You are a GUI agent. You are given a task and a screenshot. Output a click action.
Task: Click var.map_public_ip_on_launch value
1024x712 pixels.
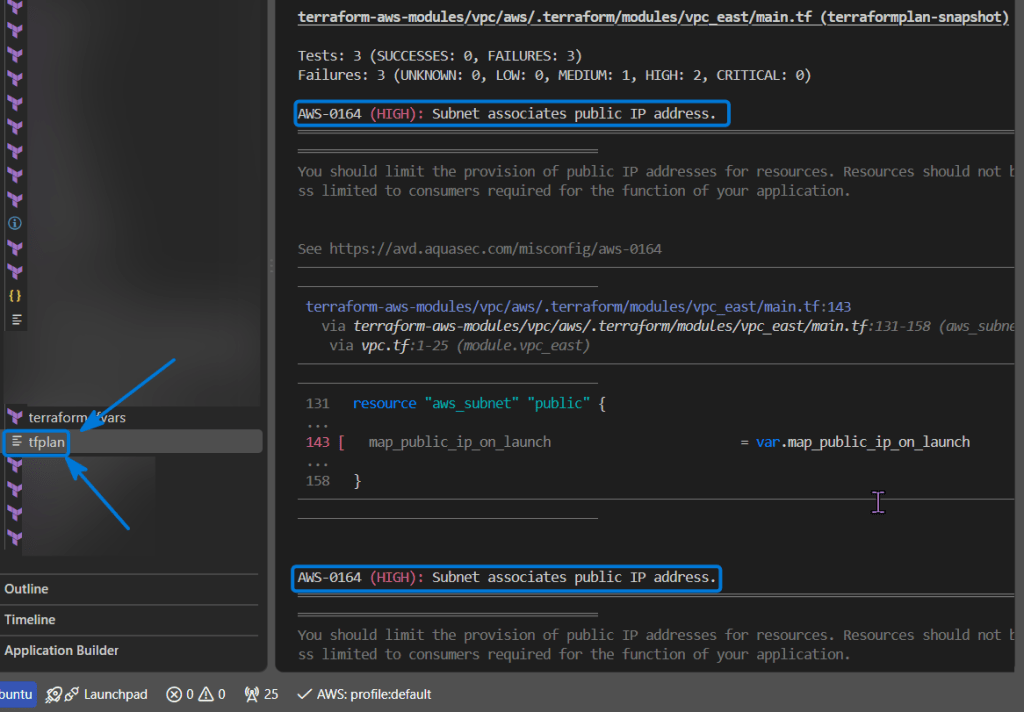point(863,442)
